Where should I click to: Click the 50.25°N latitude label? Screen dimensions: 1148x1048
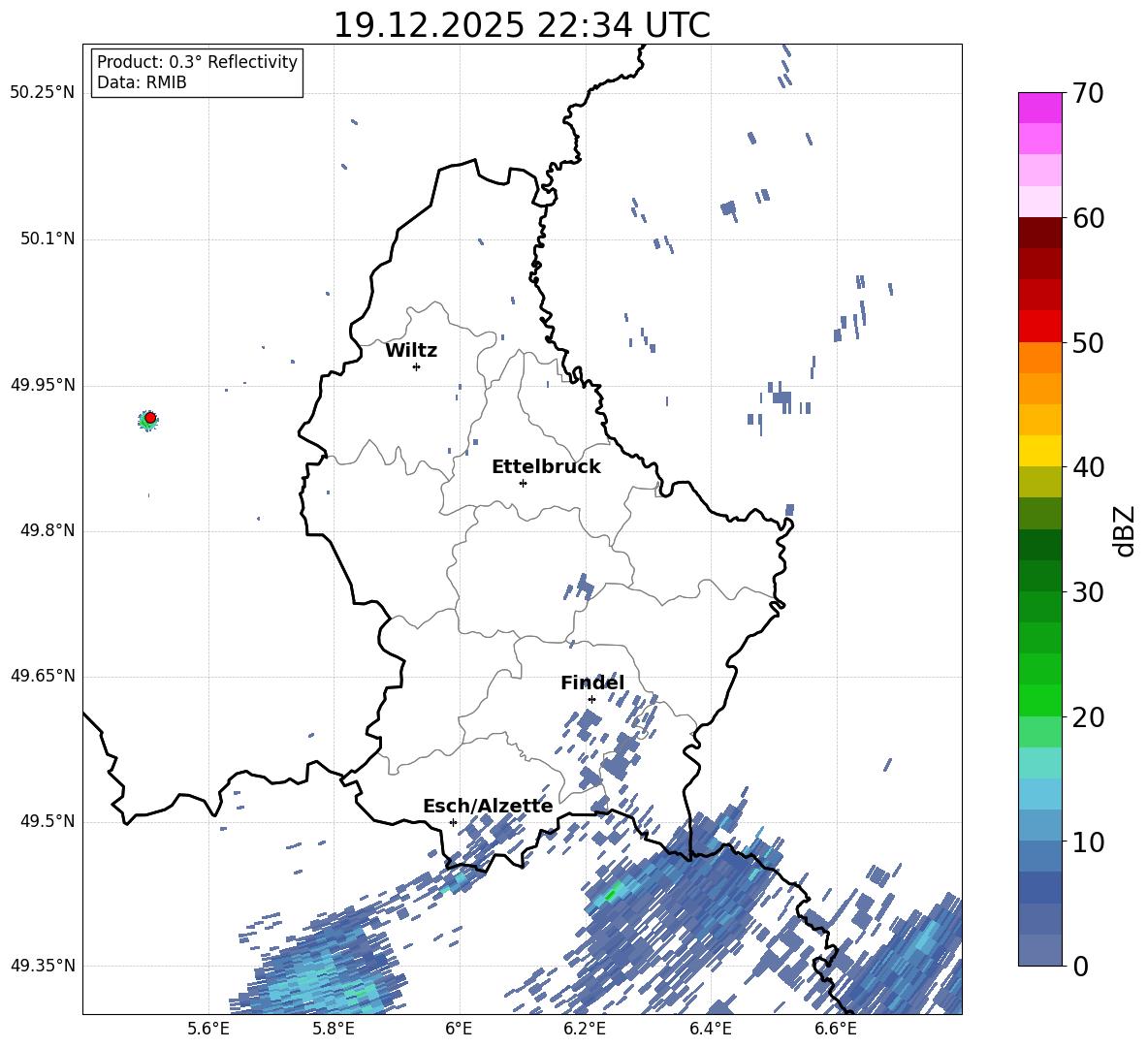click(43, 93)
